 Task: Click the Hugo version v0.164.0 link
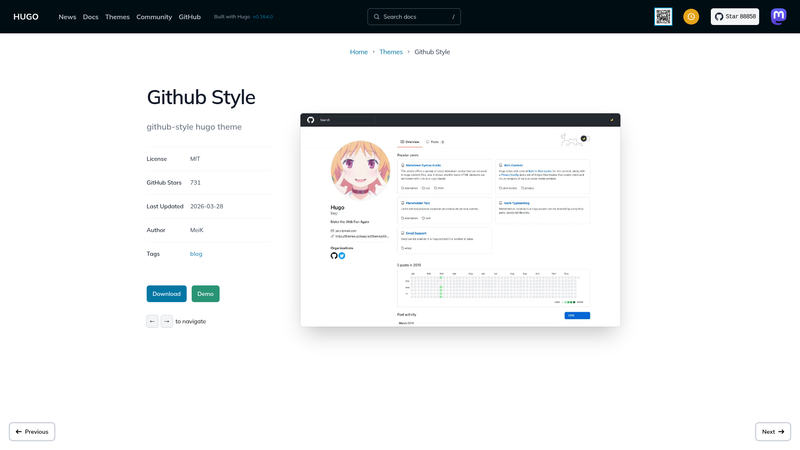263,17
